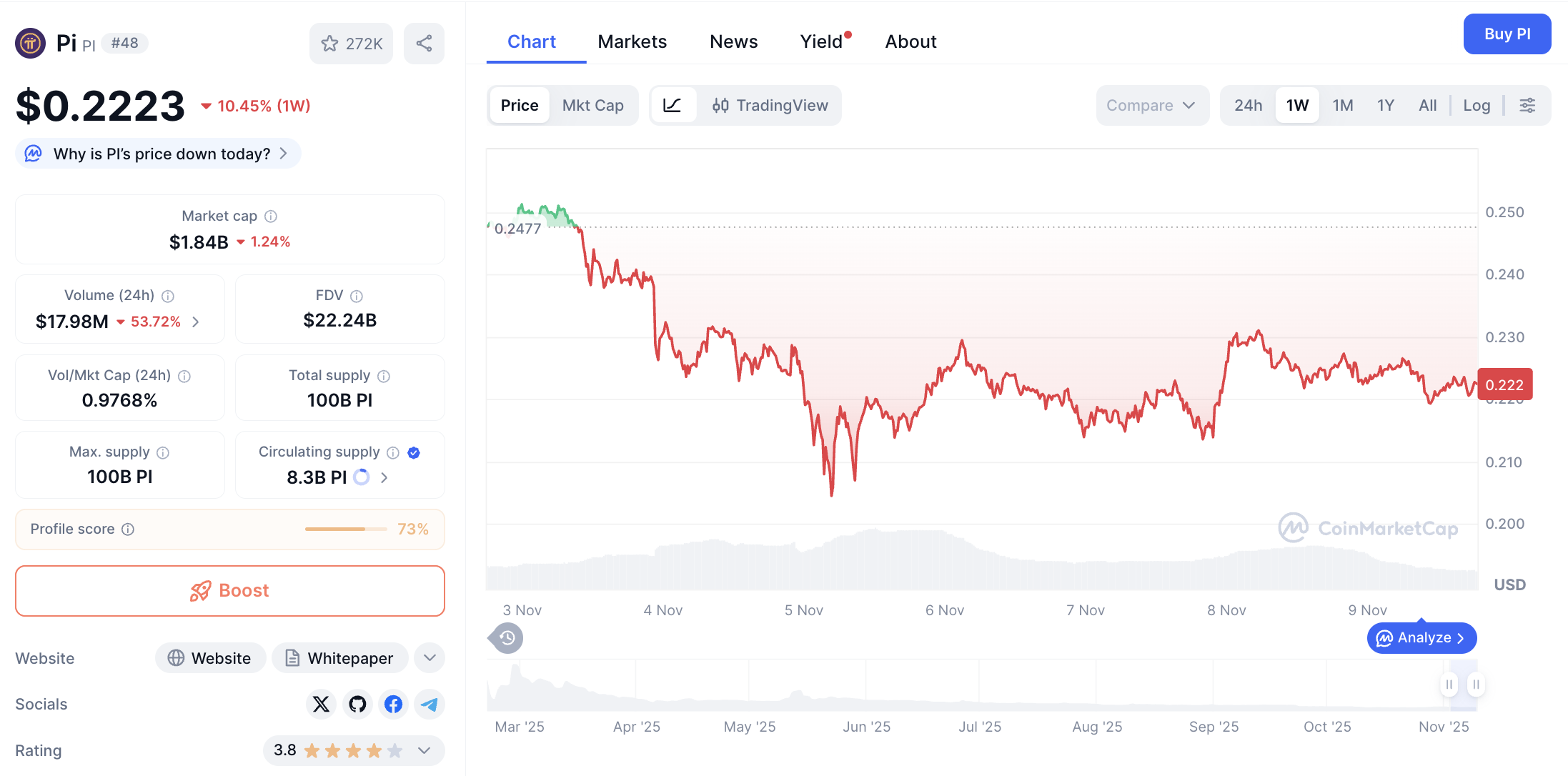Open the Compare dropdown
This screenshot has height=776, width=1568.
[1151, 105]
